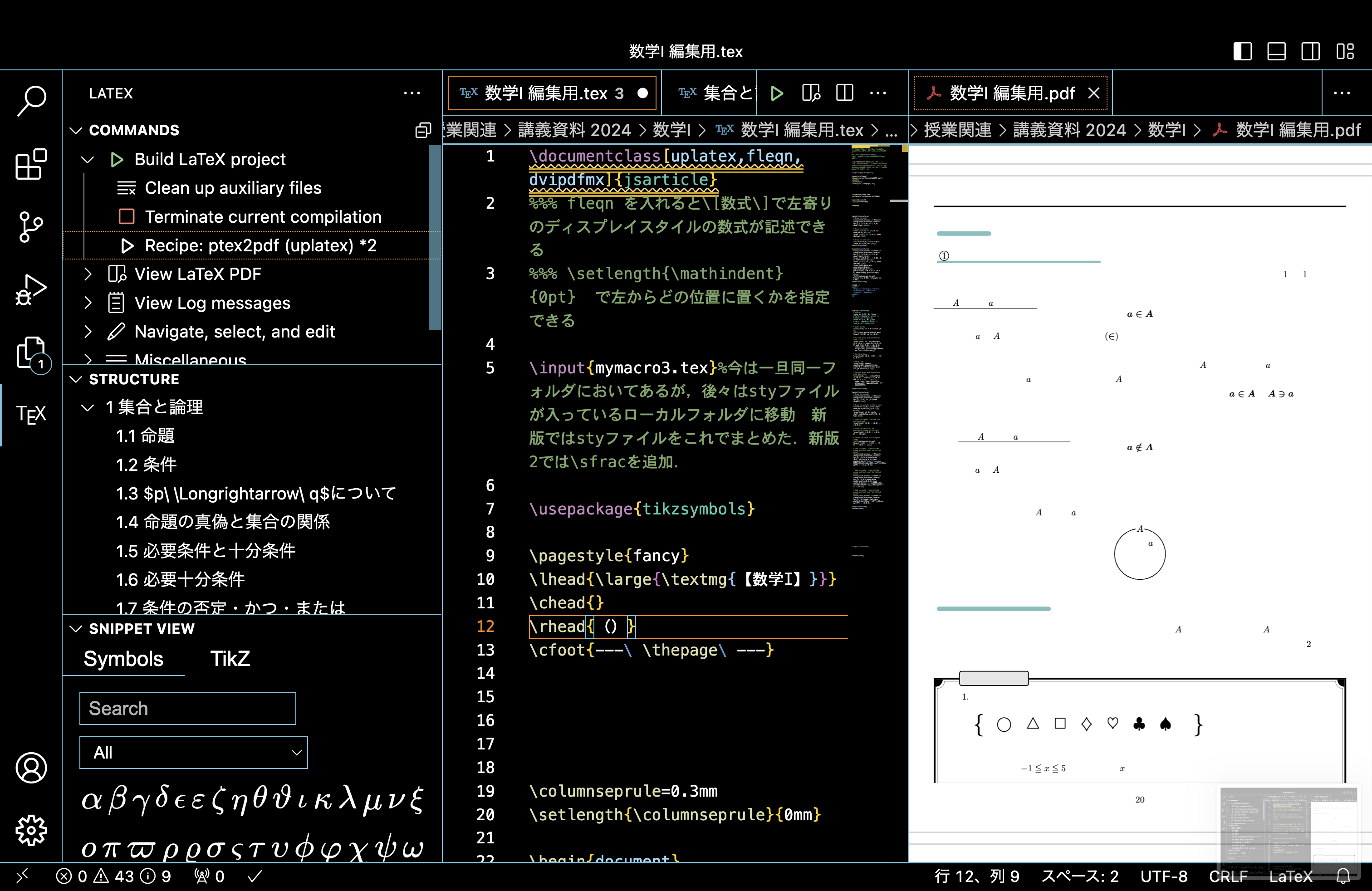Screen dimensions: 1372x891
Task: Close the 数学I 編集用.pdf tab
Action: (x=1093, y=93)
